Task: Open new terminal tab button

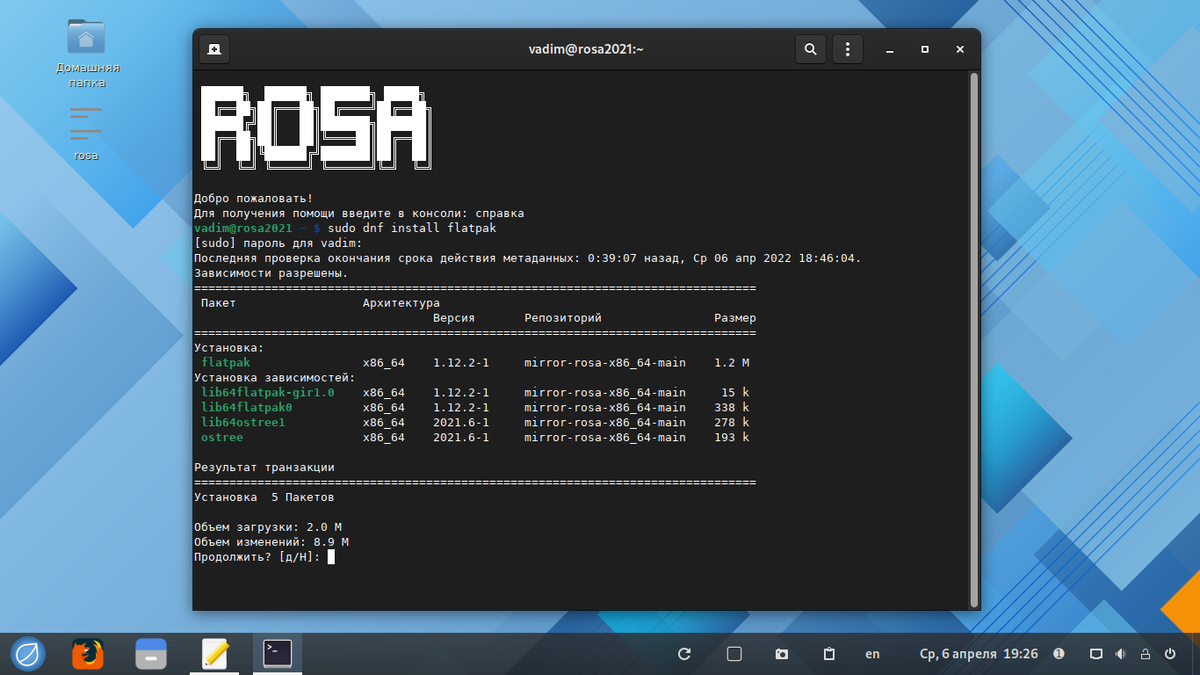Action: [x=214, y=48]
